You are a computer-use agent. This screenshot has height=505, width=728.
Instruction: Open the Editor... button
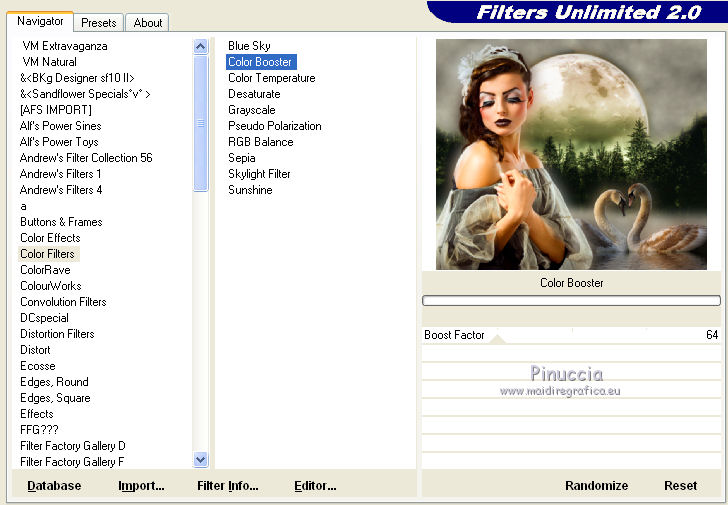coord(315,486)
